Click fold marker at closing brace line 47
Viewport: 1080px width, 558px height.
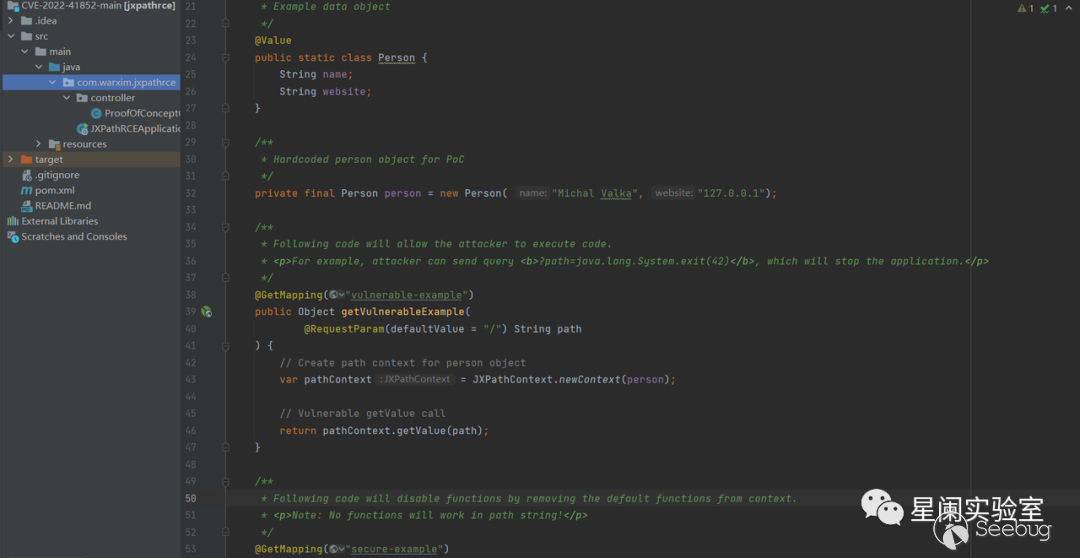point(226,447)
